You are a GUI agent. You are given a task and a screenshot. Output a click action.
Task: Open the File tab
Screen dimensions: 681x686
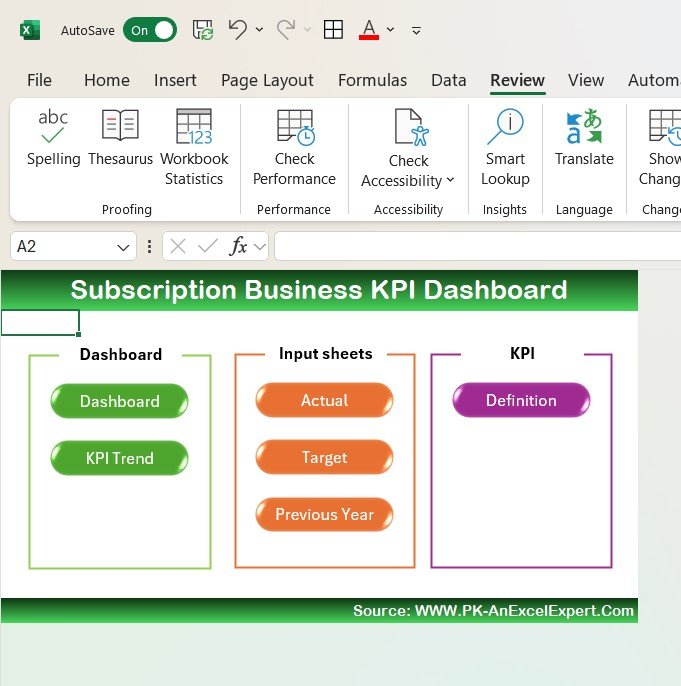point(39,80)
